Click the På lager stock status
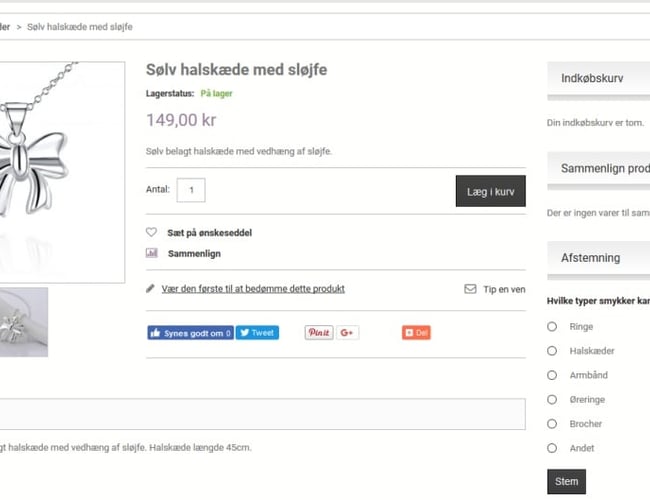Screen dimensions: 650x500 point(216,94)
